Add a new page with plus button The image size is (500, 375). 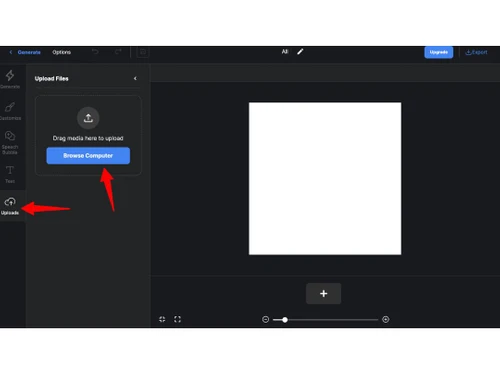[323, 294]
